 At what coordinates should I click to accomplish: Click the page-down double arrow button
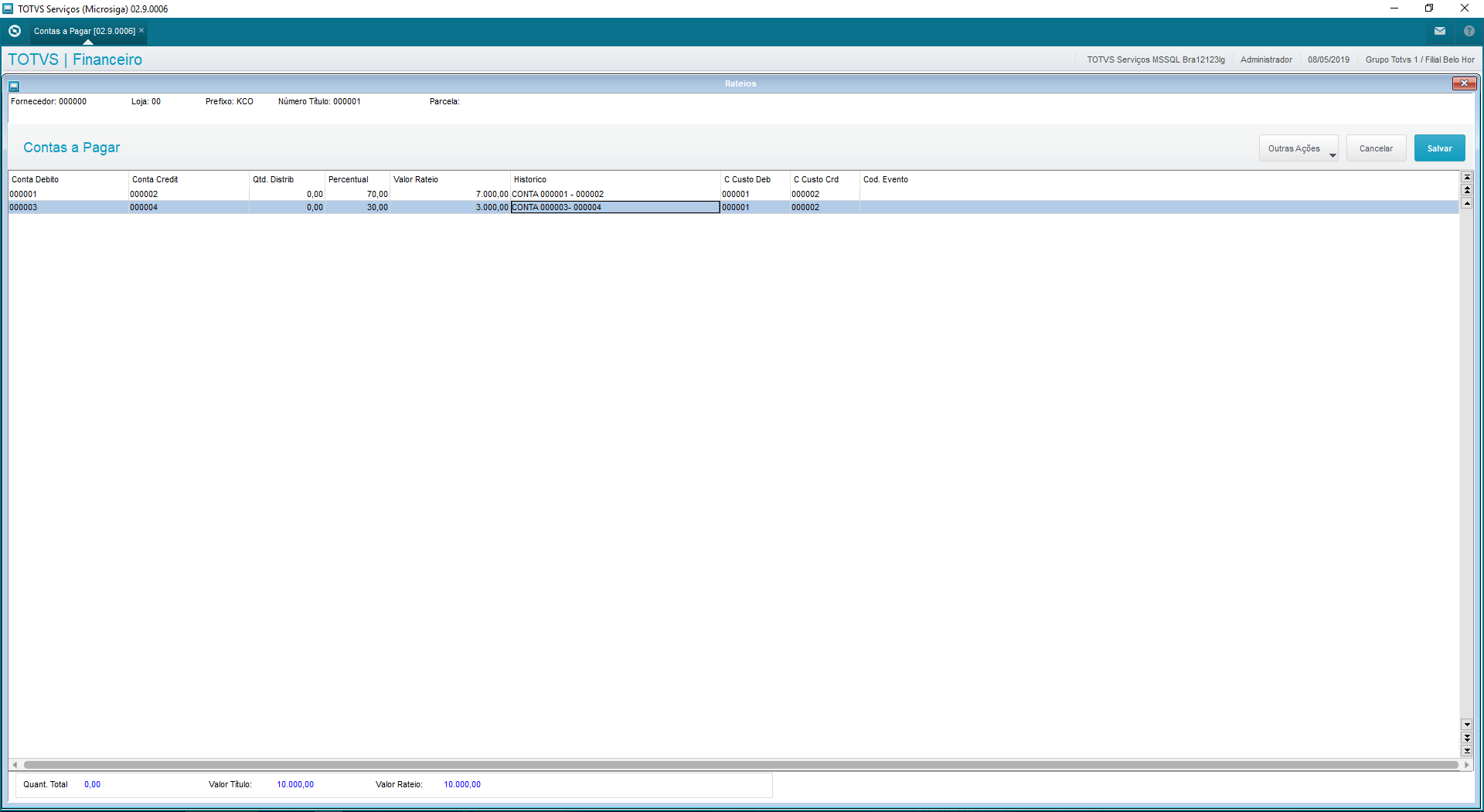point(1467,738)
